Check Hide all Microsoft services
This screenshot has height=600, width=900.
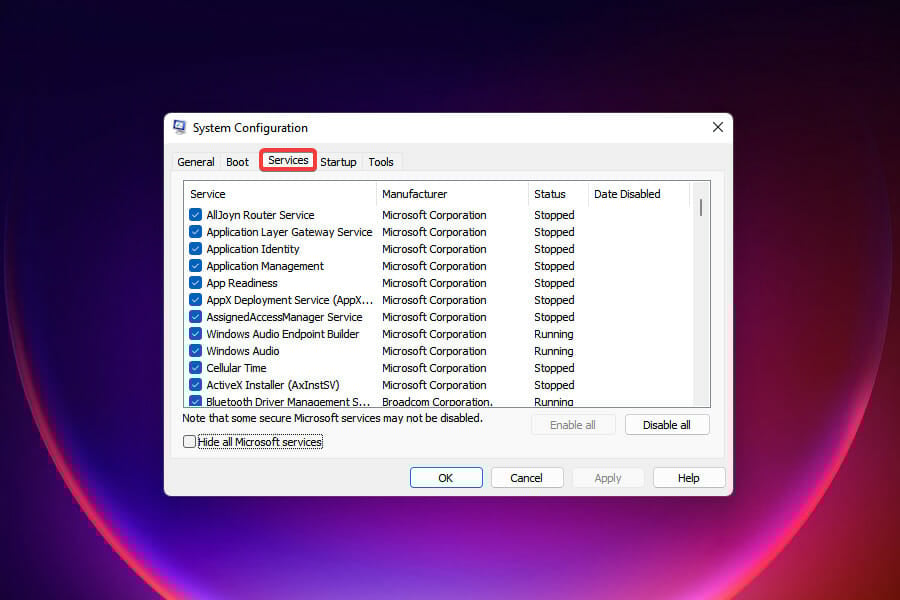click(x=189, y=442)
